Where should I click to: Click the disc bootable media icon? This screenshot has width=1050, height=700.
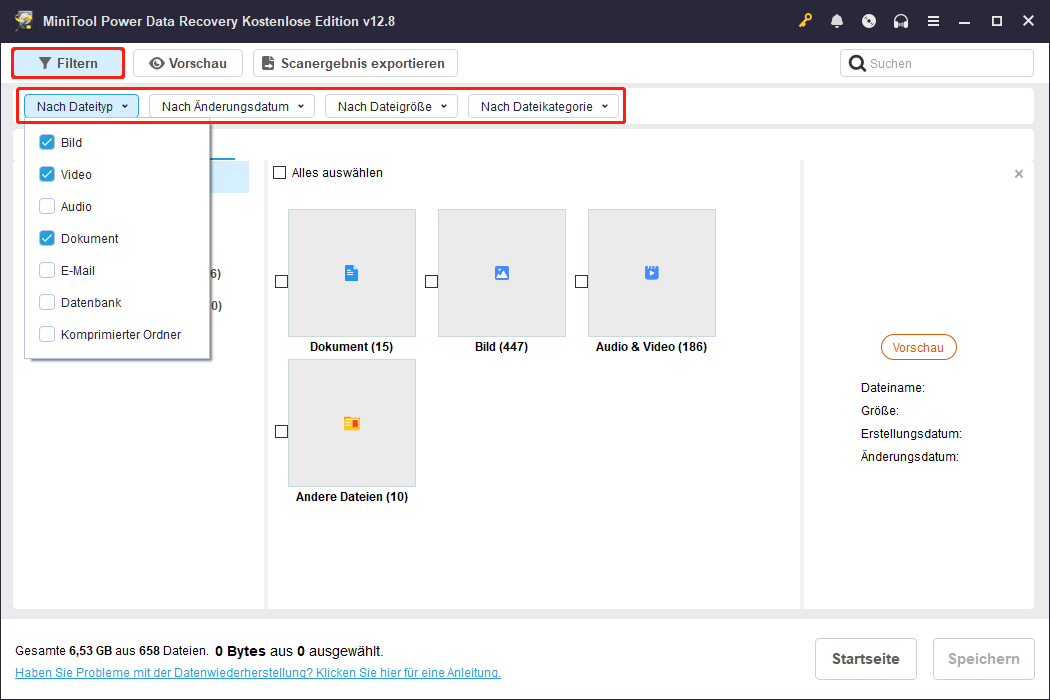tap(869, 21)
